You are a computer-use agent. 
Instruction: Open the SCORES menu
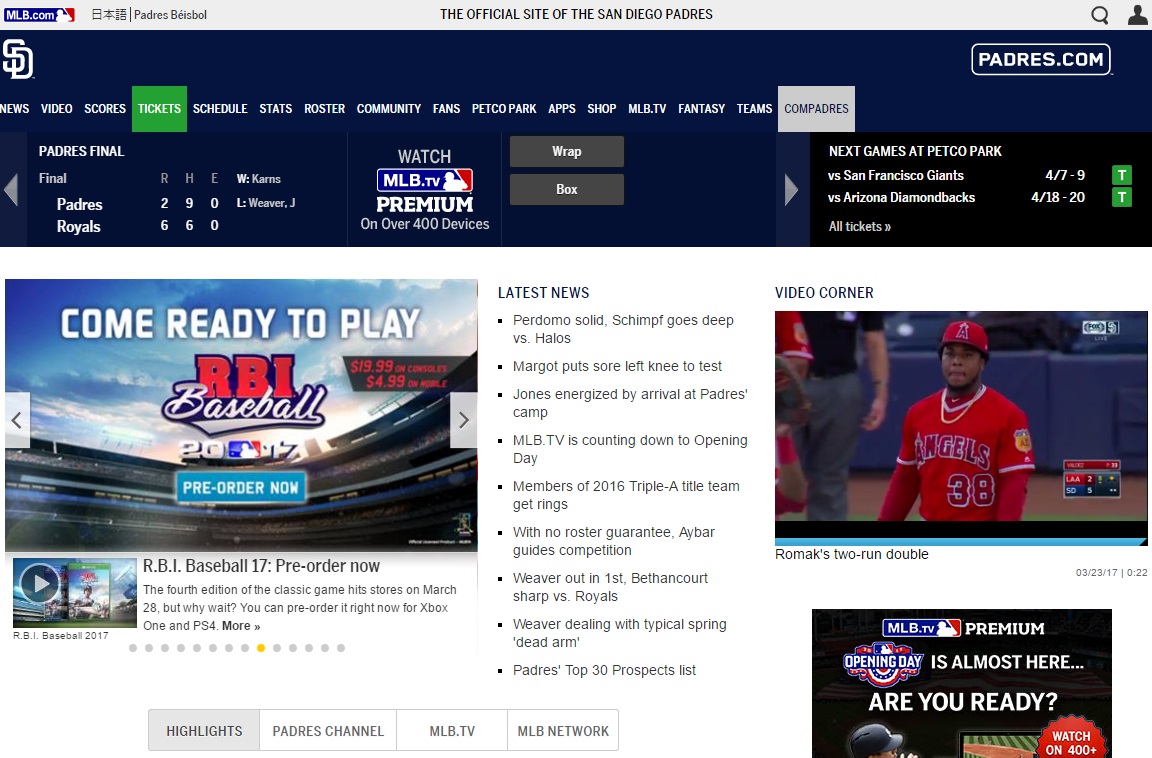tap(105, 109)
